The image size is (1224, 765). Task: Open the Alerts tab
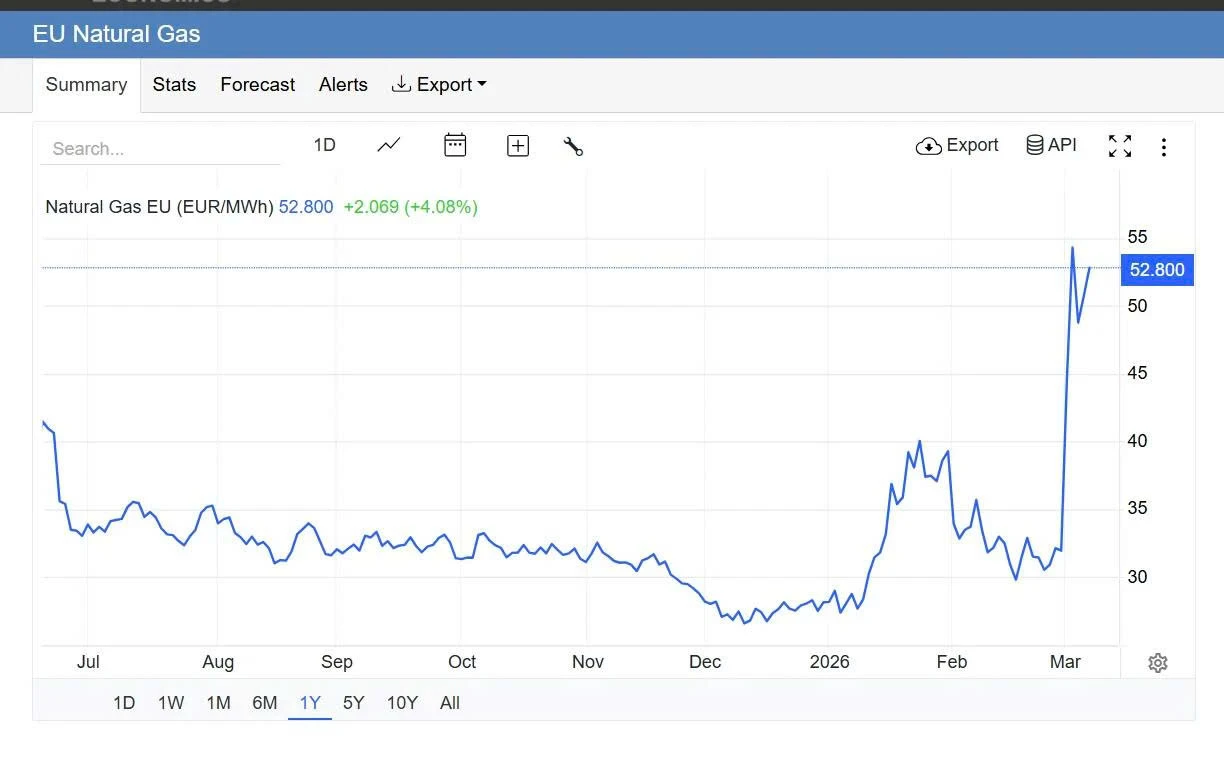(343, 85)
